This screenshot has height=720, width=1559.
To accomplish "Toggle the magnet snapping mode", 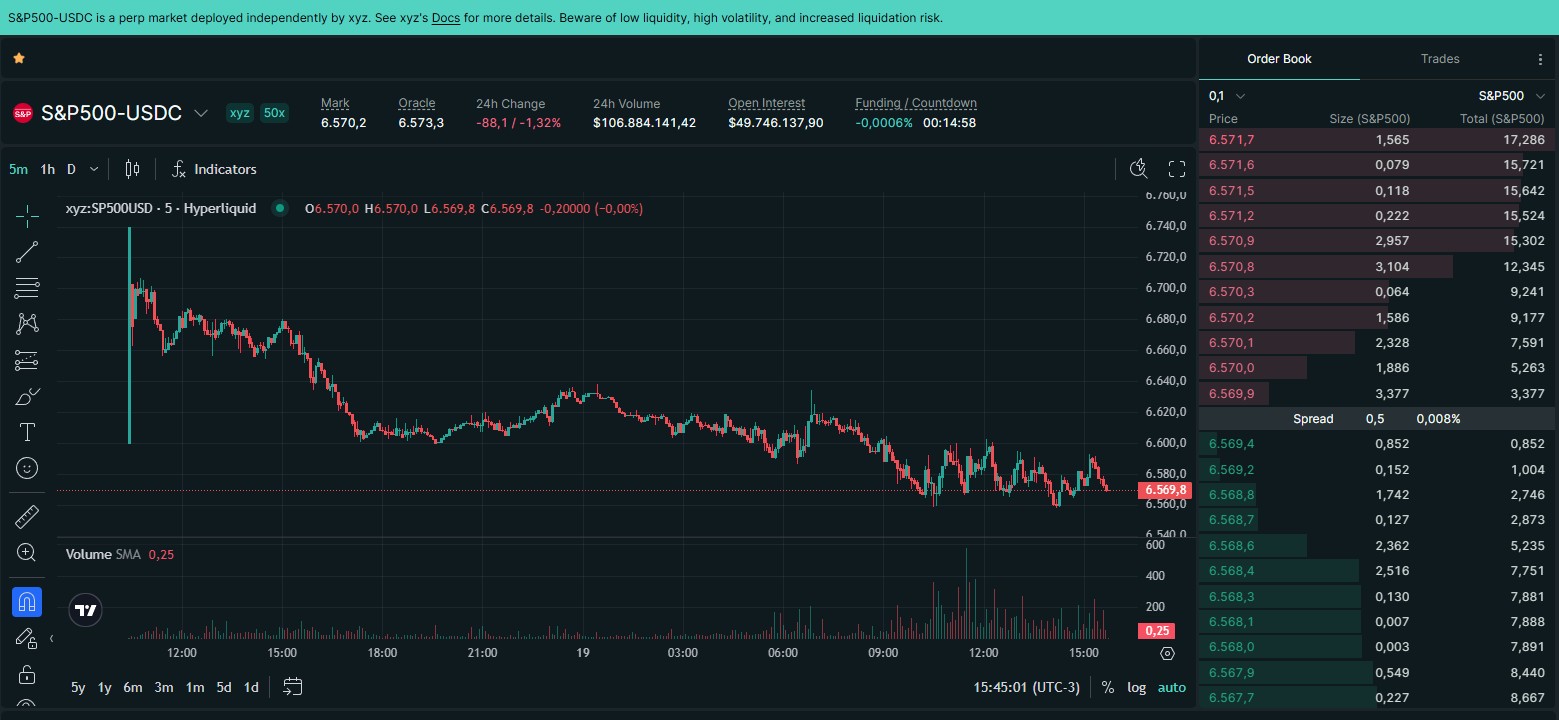I will click(x=27, y=602).
